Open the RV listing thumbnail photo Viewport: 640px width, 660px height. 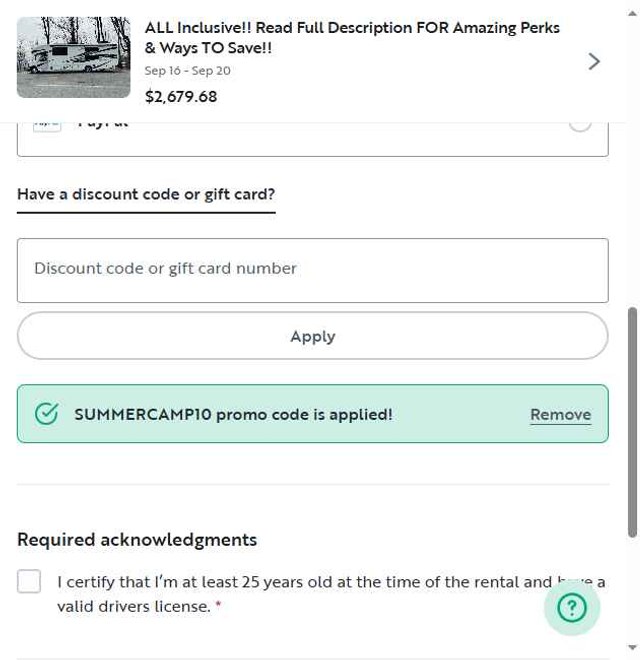pyautogui.click(x=74, y=57)
